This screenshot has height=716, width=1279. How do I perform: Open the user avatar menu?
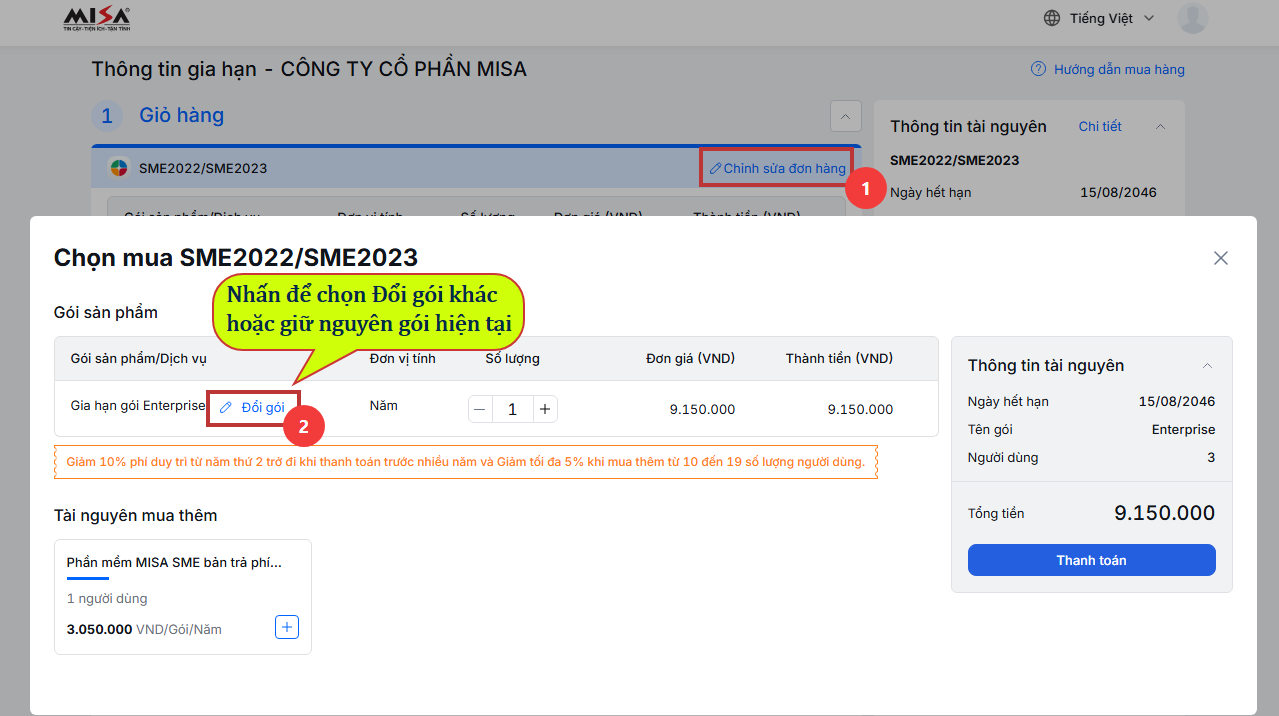(x=1192, y=18)
